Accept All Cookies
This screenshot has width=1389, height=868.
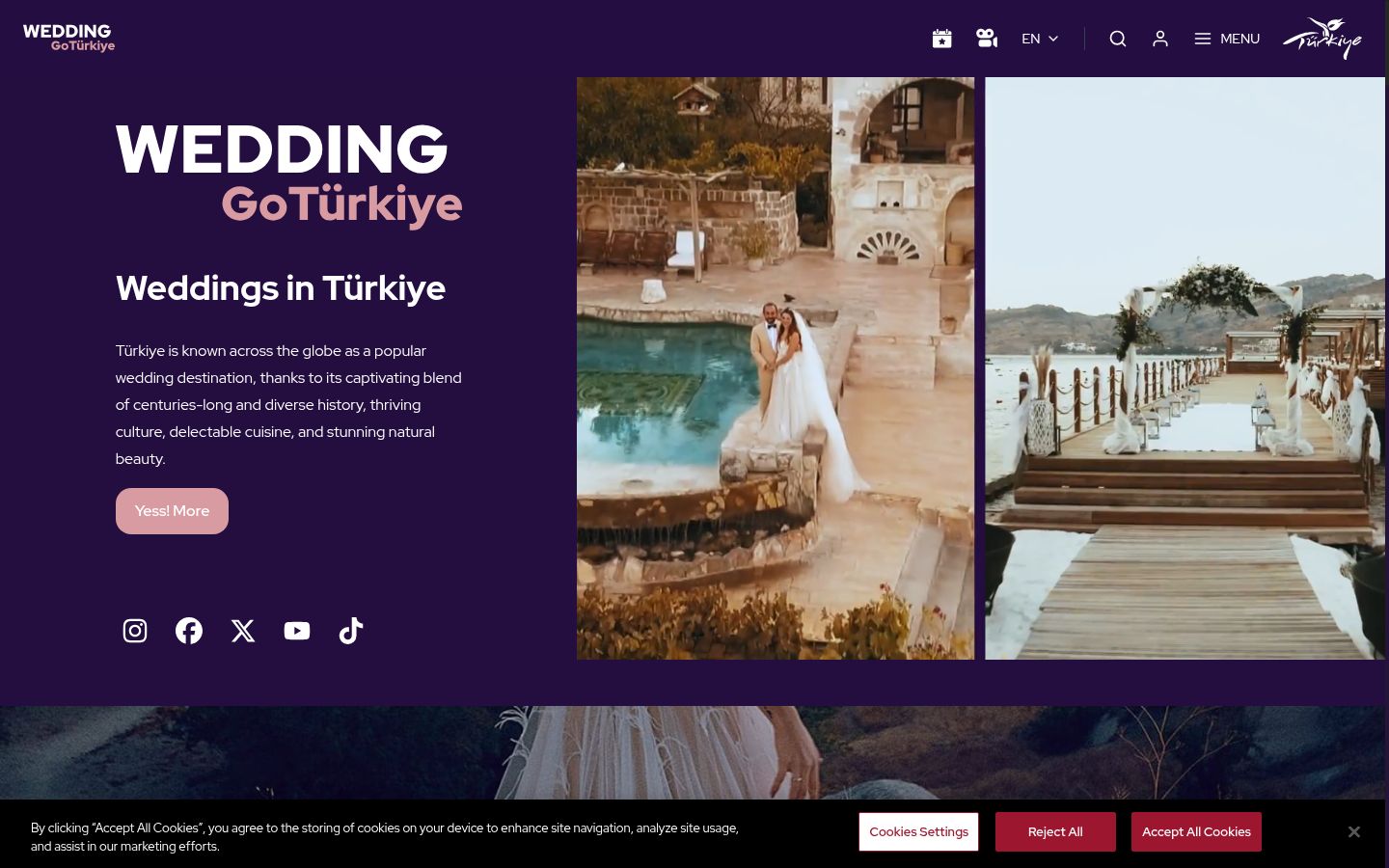tap(1196, 832)
